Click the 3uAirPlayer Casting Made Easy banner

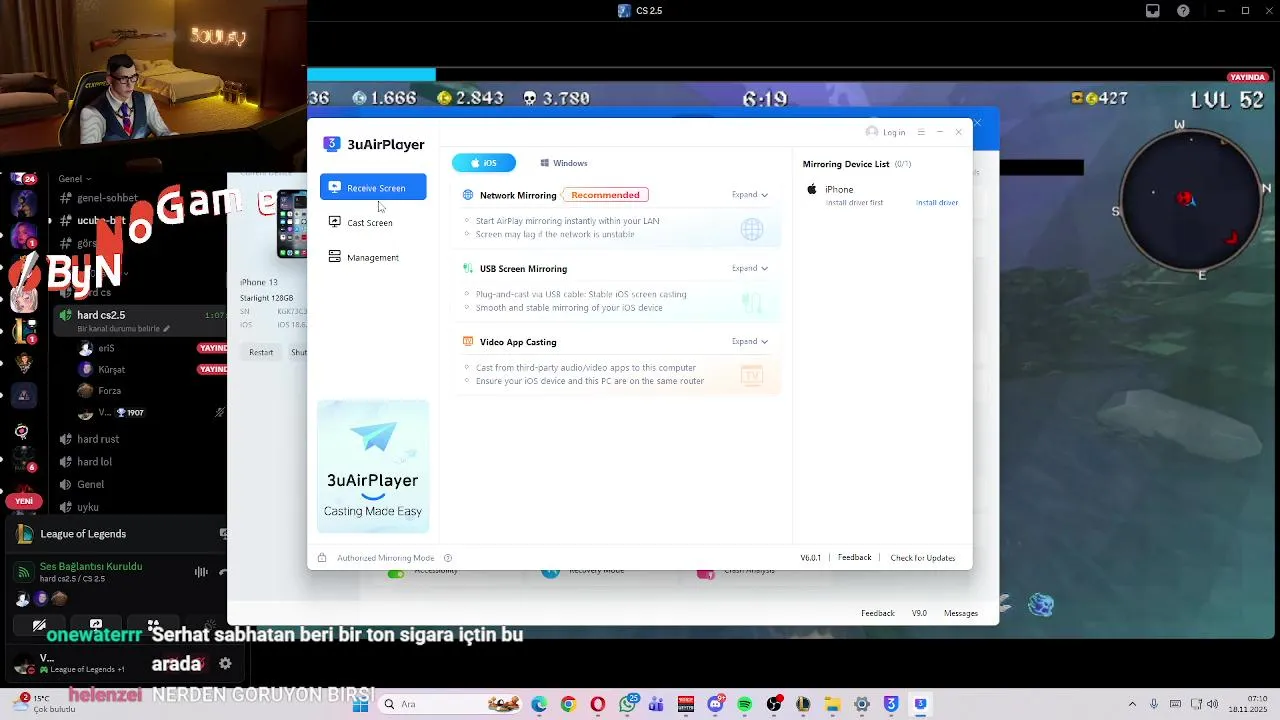click(373, 466)
